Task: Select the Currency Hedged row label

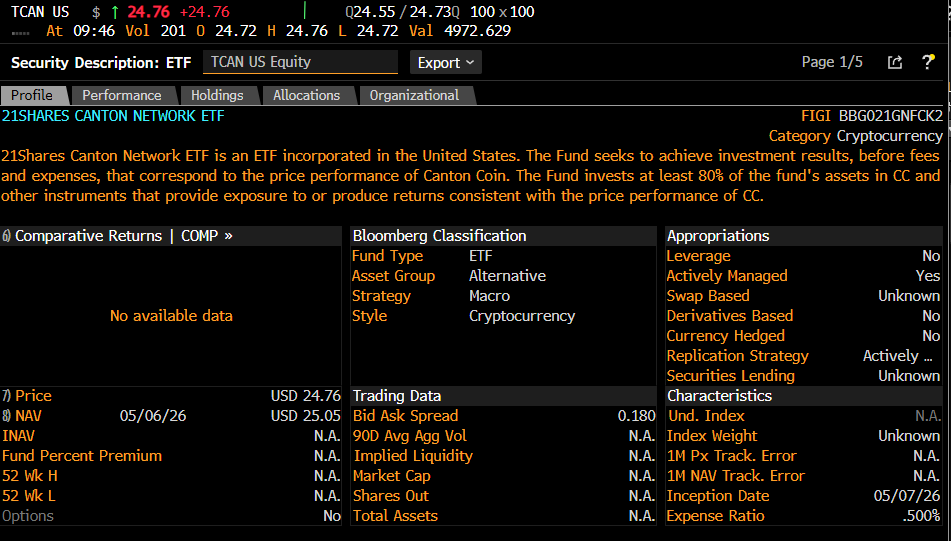Action: tap(725, 336)
